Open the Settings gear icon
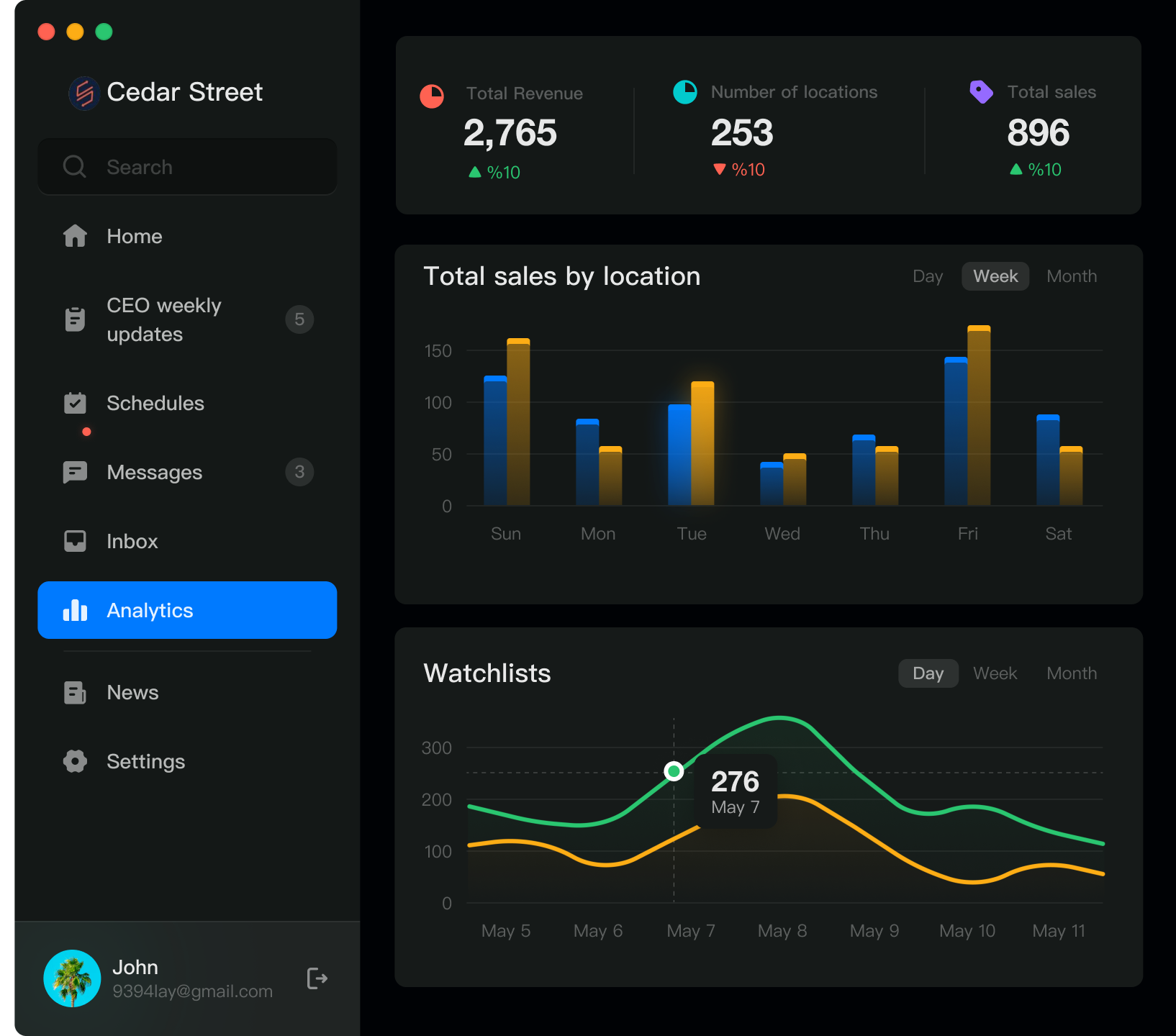This screenshot has height=1036, width=1176. coord(75,761)
